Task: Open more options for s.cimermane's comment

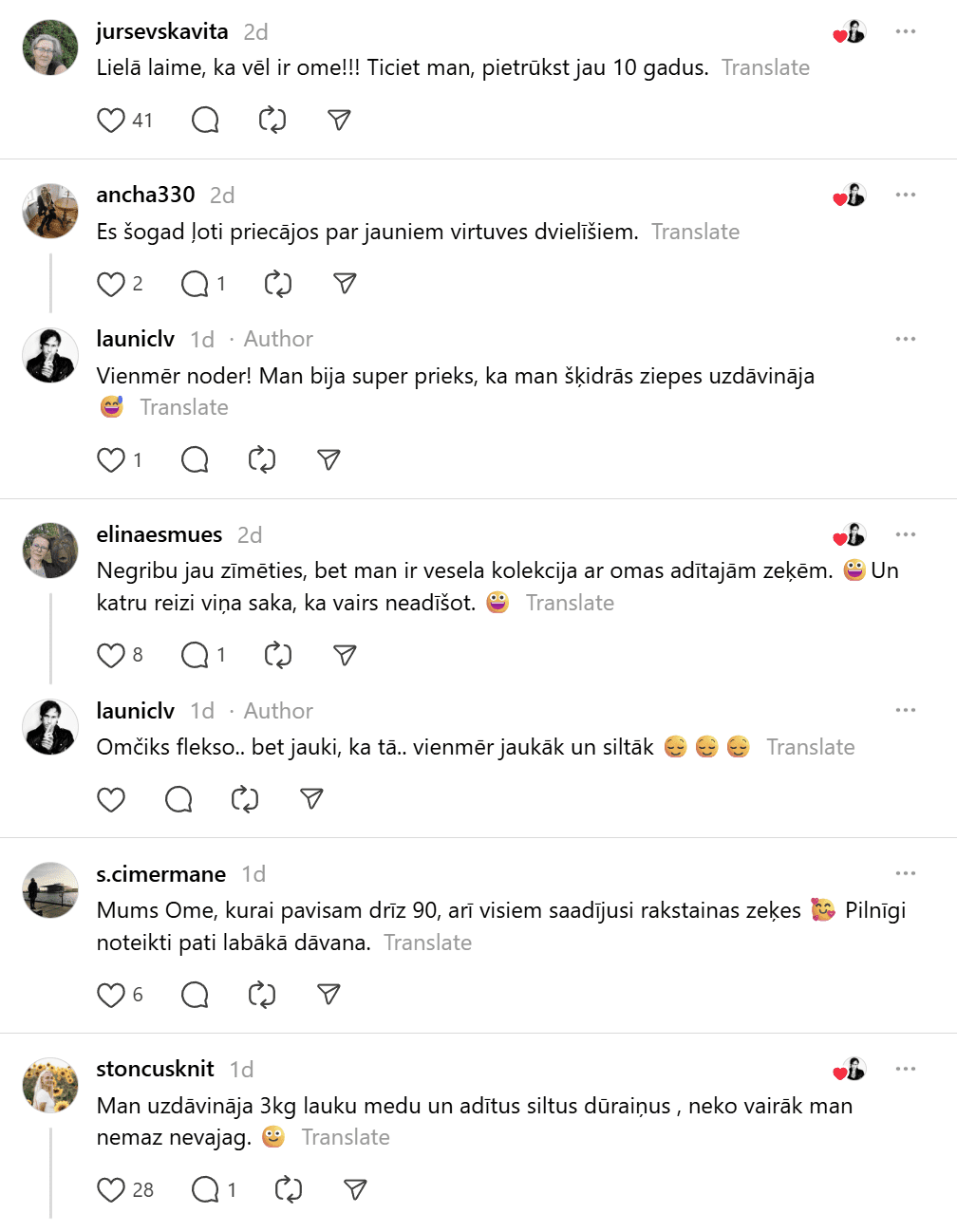Action: pos(905,873)
